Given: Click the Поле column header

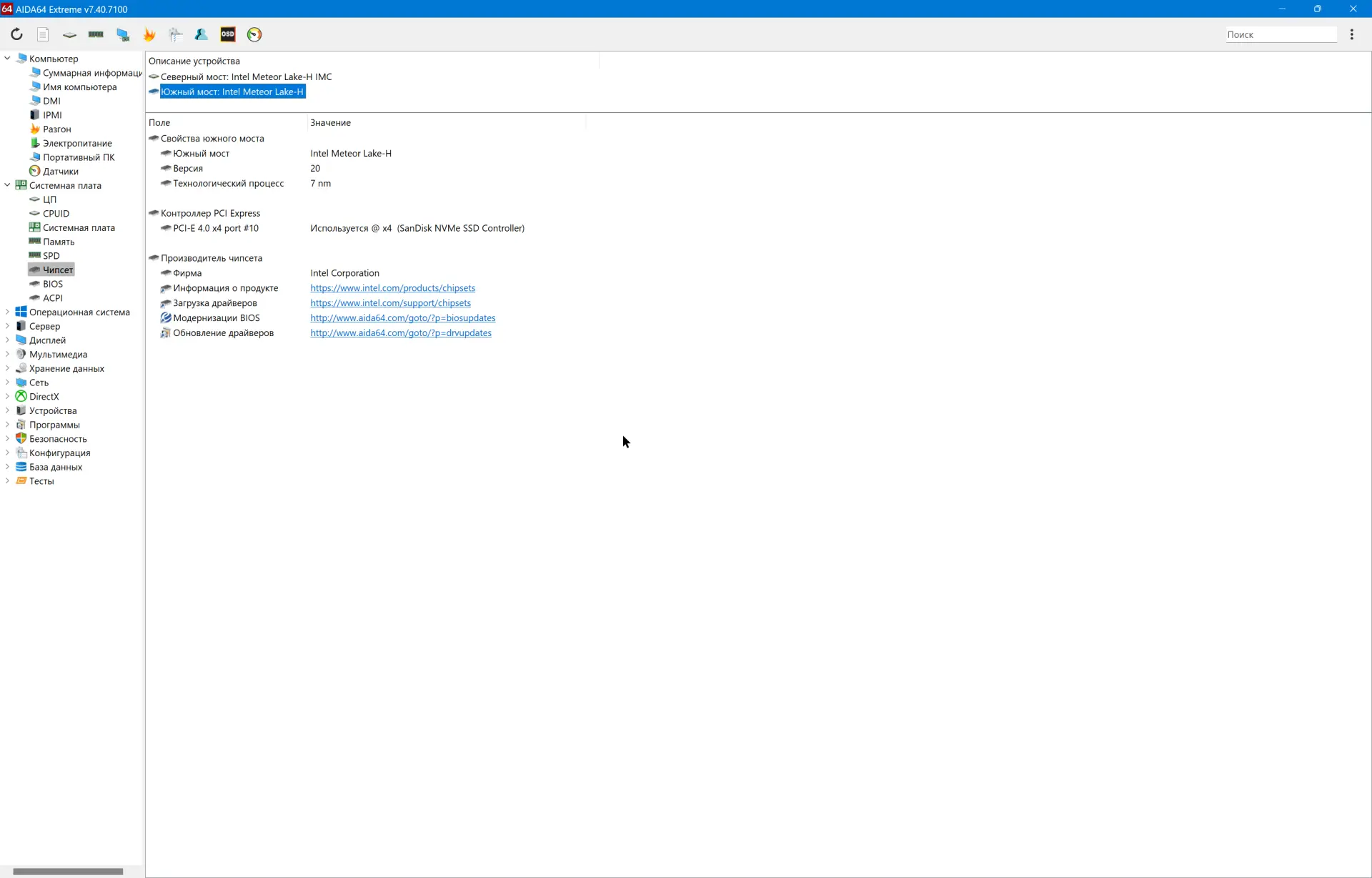Looking at the screenshot, I should point(227,122).
